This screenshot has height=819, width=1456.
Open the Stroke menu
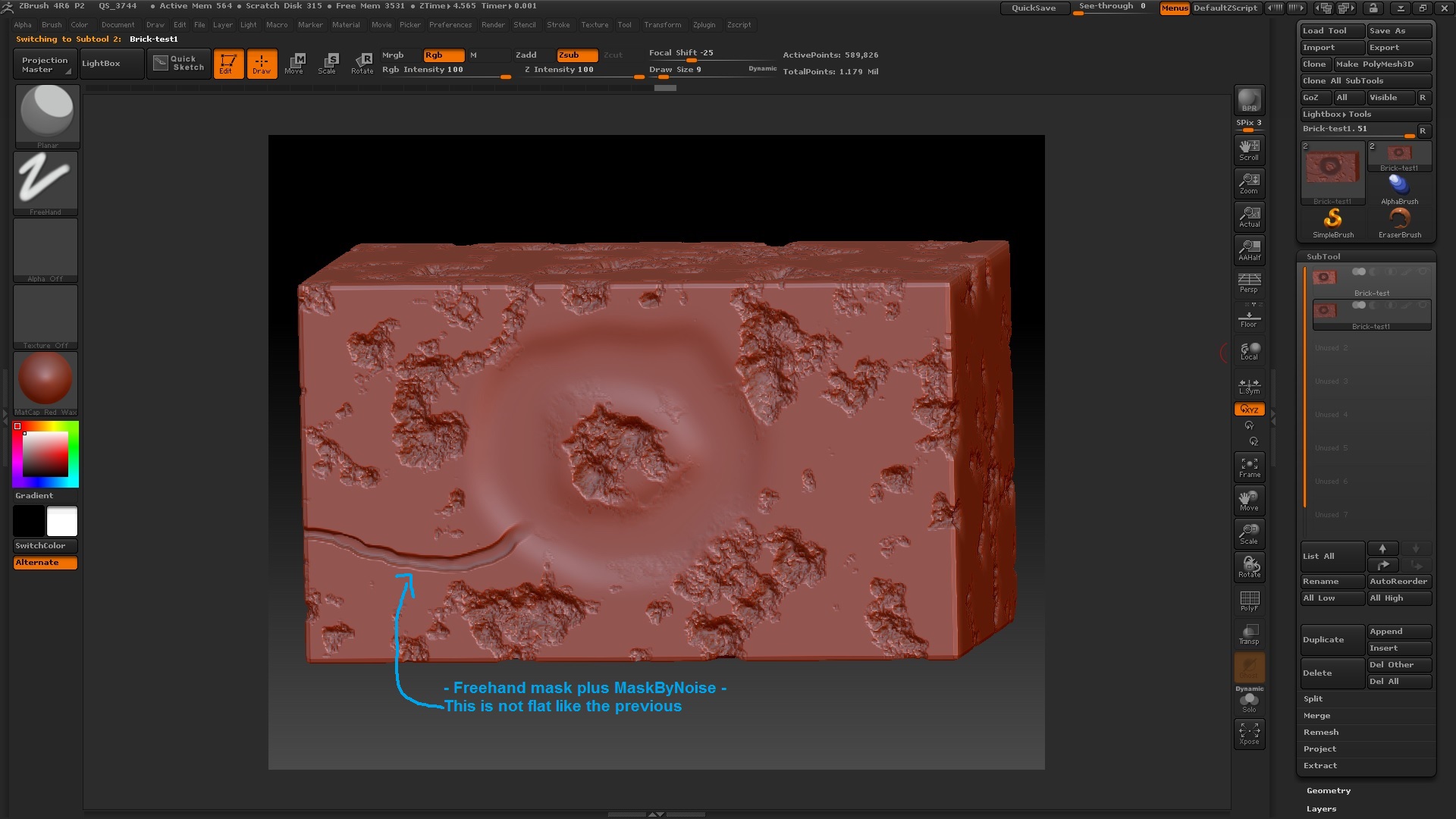click(x=558, y=25)
